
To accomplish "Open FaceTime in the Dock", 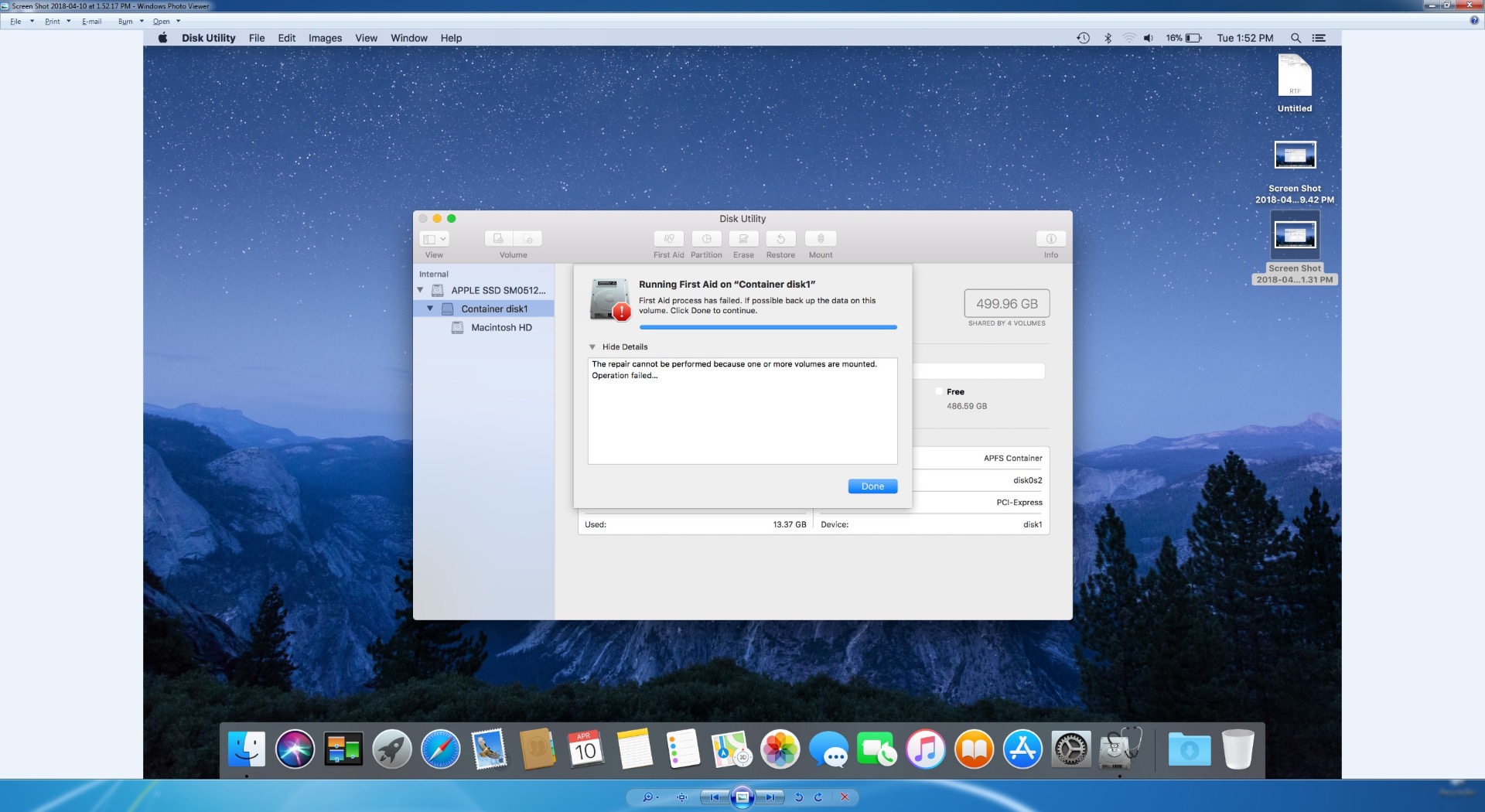I will pos(877,749).
